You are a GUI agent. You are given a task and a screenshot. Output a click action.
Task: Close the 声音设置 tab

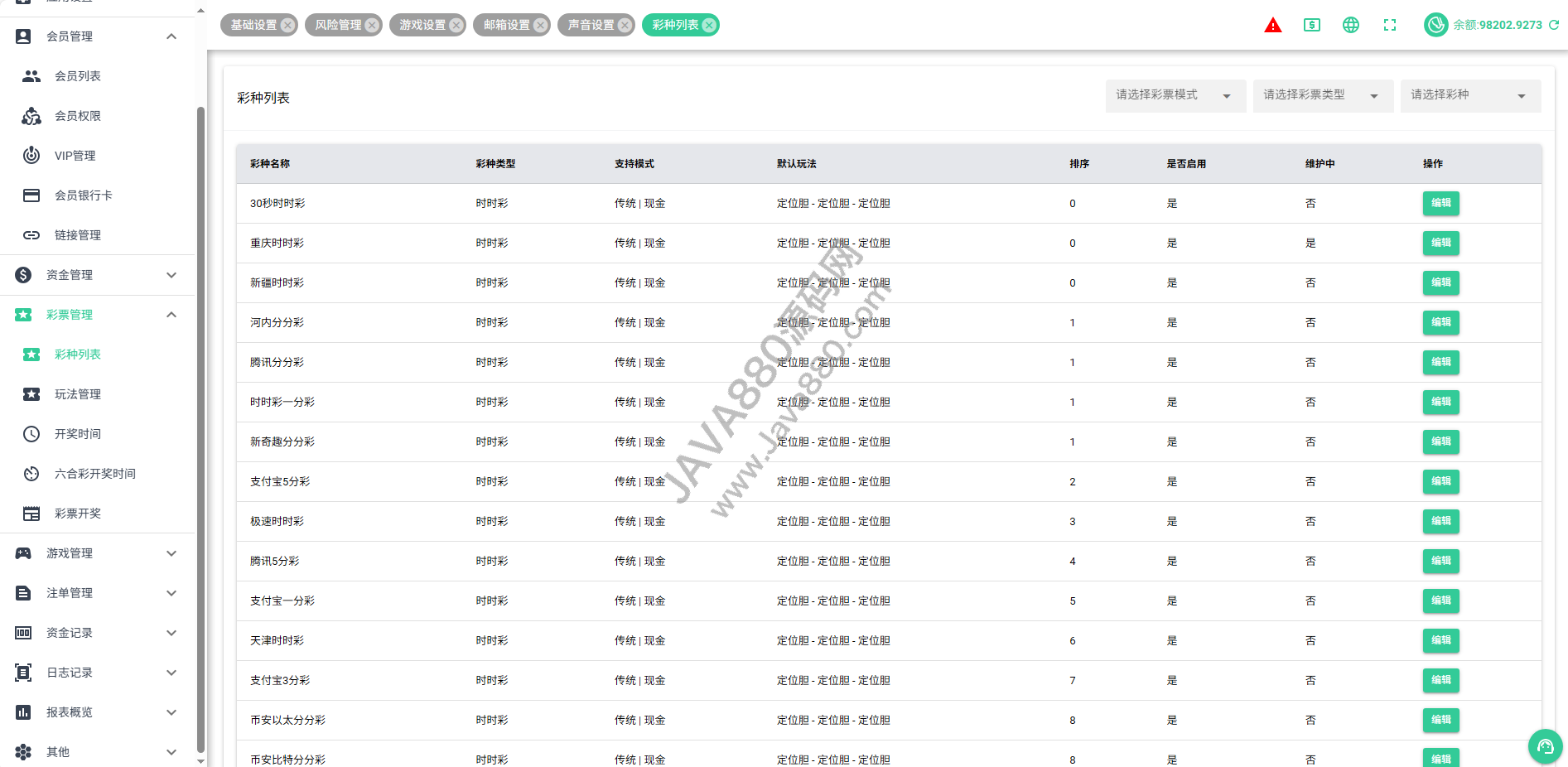tap(625, 25)
